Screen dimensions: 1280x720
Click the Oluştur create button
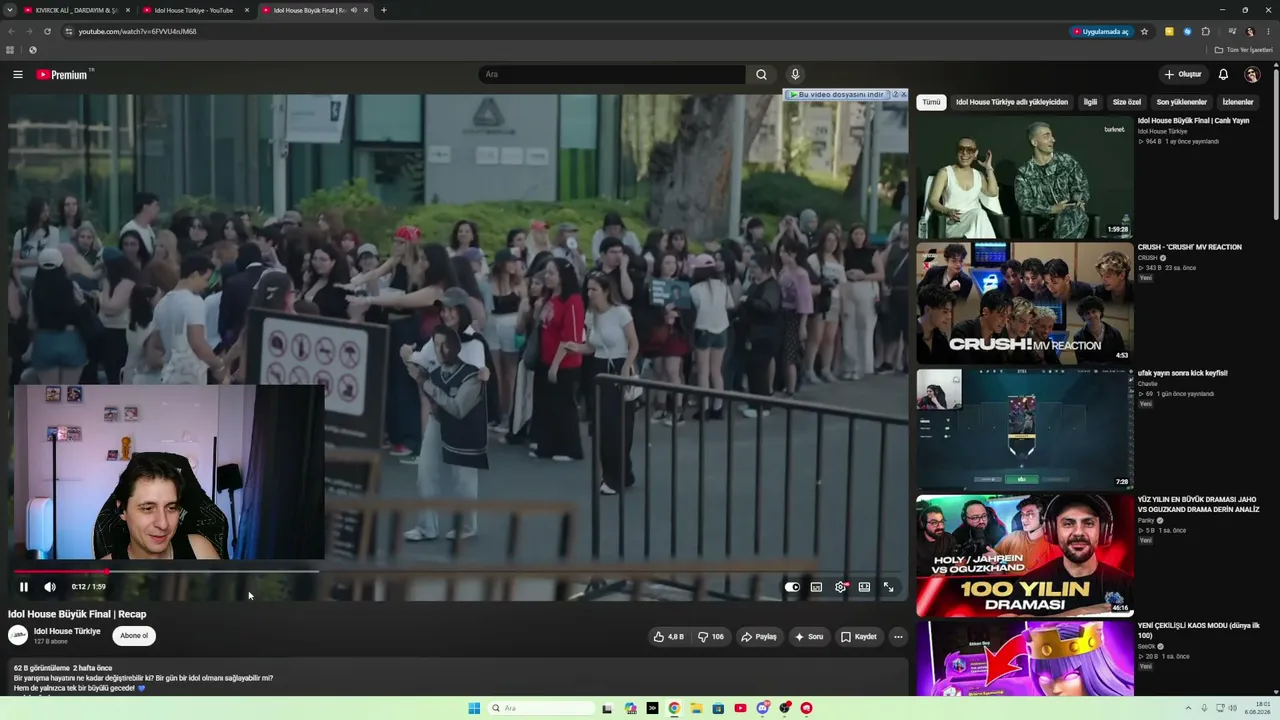(1183, 74)
